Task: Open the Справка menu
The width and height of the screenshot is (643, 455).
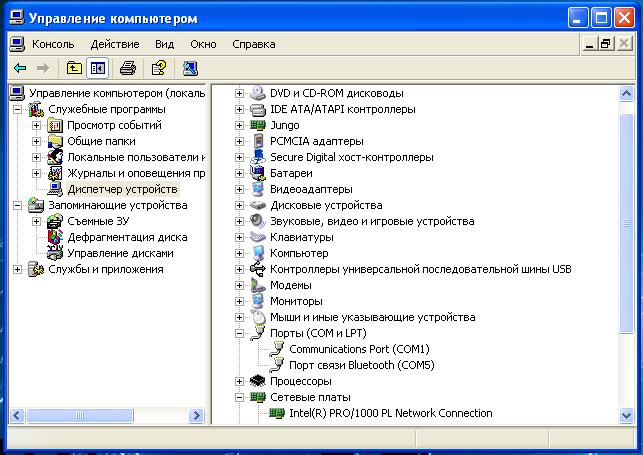Action: pyautogui.click(x=253, y=44)
